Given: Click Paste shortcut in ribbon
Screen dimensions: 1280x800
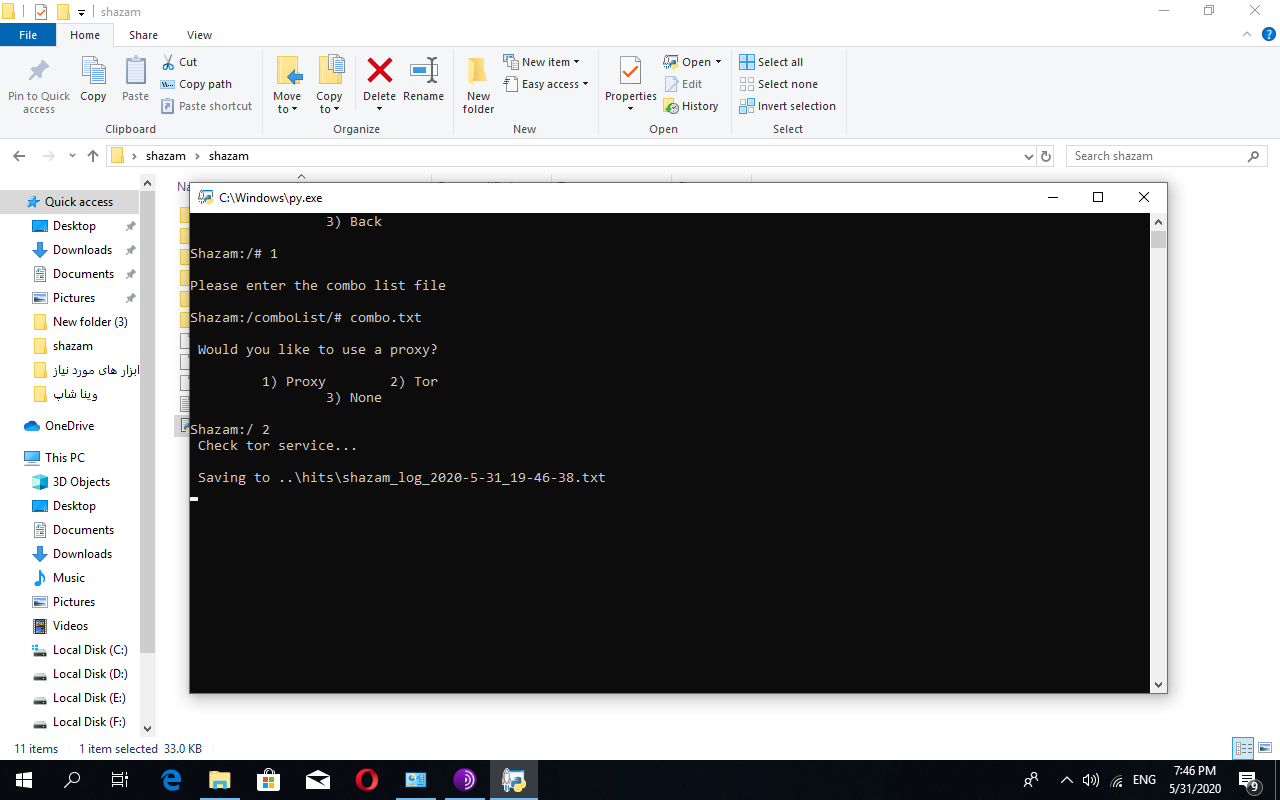Looking at the screenshot, I should [x=206, y=106].
